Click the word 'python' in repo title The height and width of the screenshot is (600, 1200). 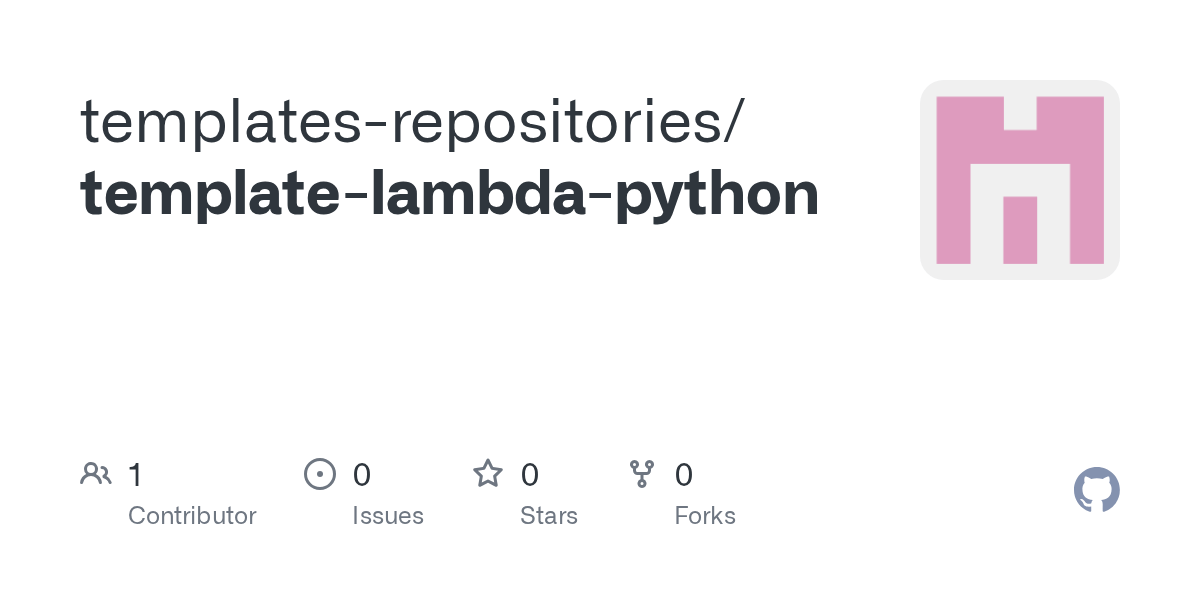tap(716, 195)
